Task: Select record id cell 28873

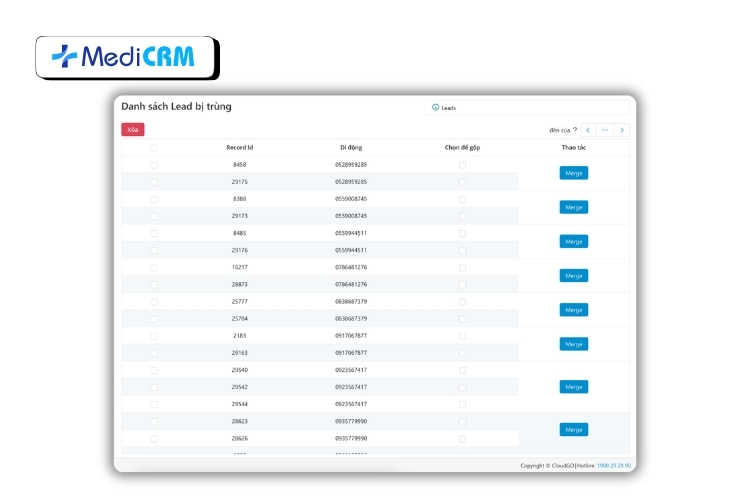Action: pos(240,284)
